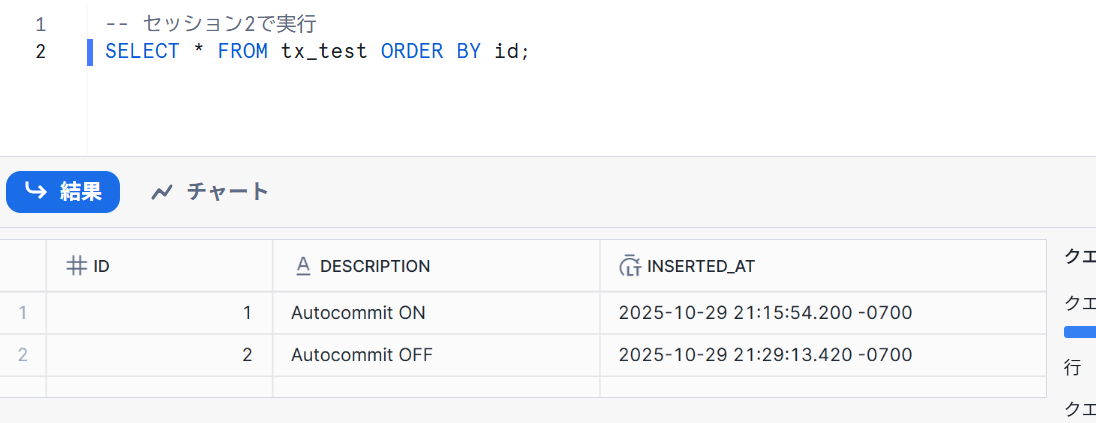Sort by the DESCRIPTION column header
The image size is (1096, 423).
point(375,266)
